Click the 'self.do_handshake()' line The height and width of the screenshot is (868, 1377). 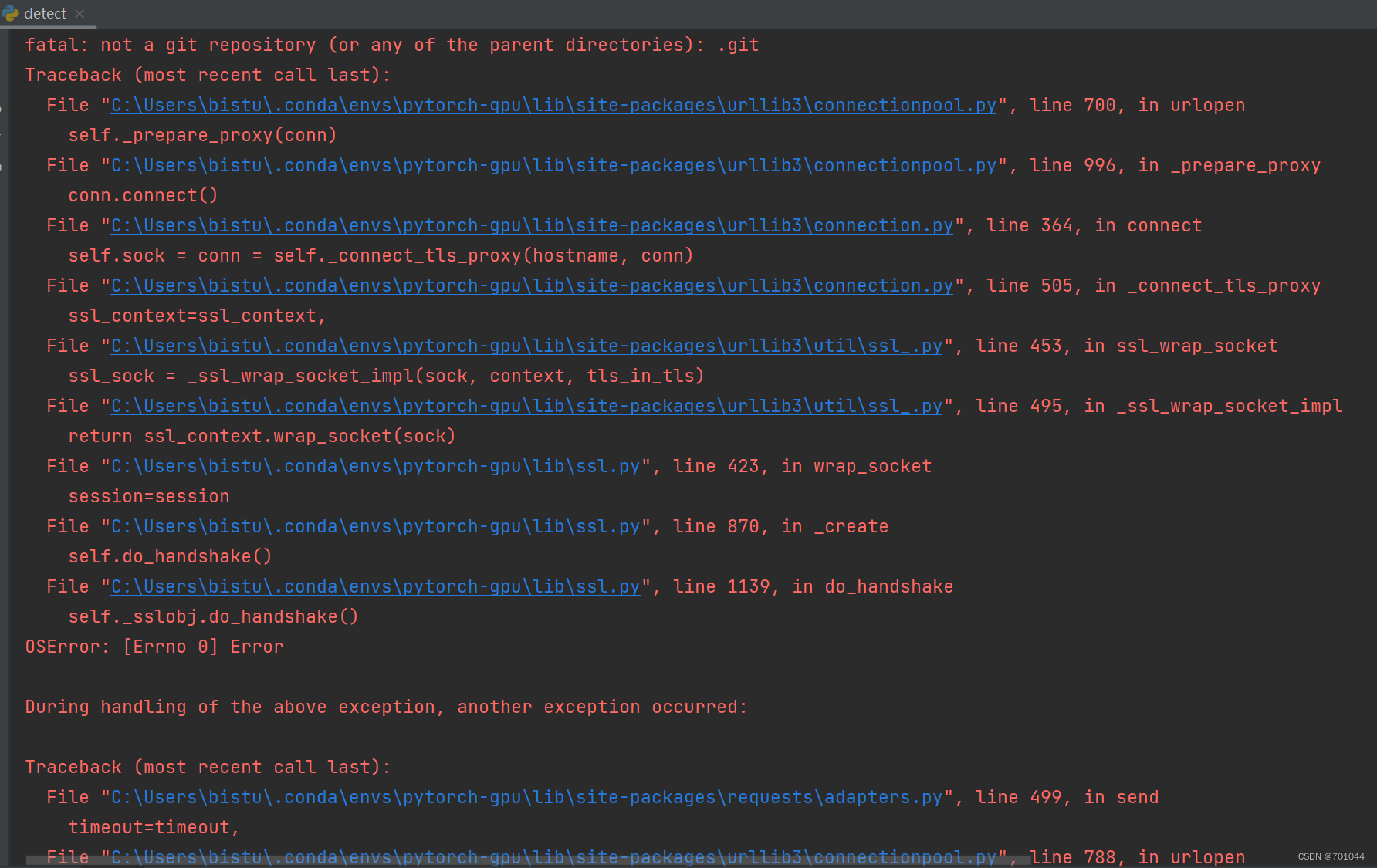[170, 556]
